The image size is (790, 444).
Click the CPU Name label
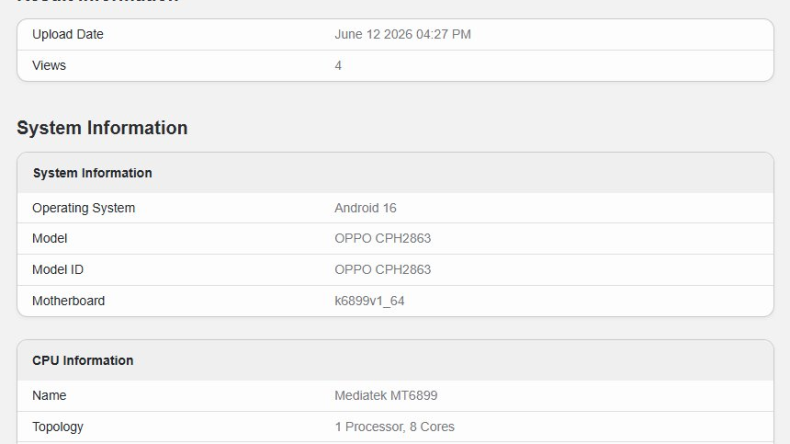tap(49, 396)
